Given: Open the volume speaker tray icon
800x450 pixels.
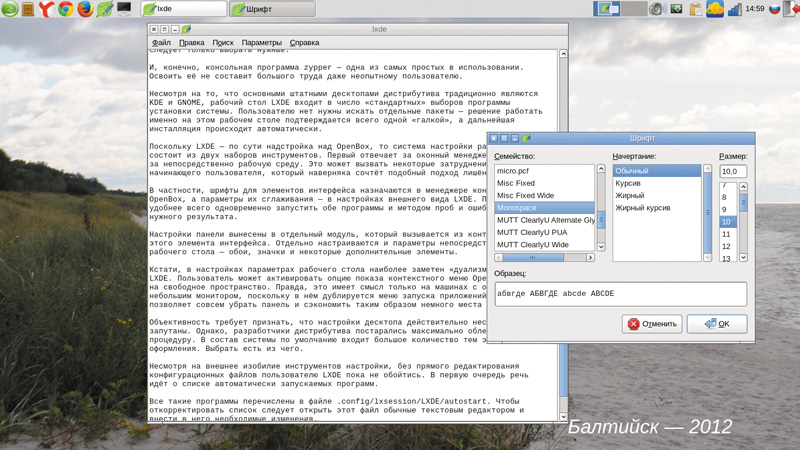Looking at the screenshot, I should 658,9.
